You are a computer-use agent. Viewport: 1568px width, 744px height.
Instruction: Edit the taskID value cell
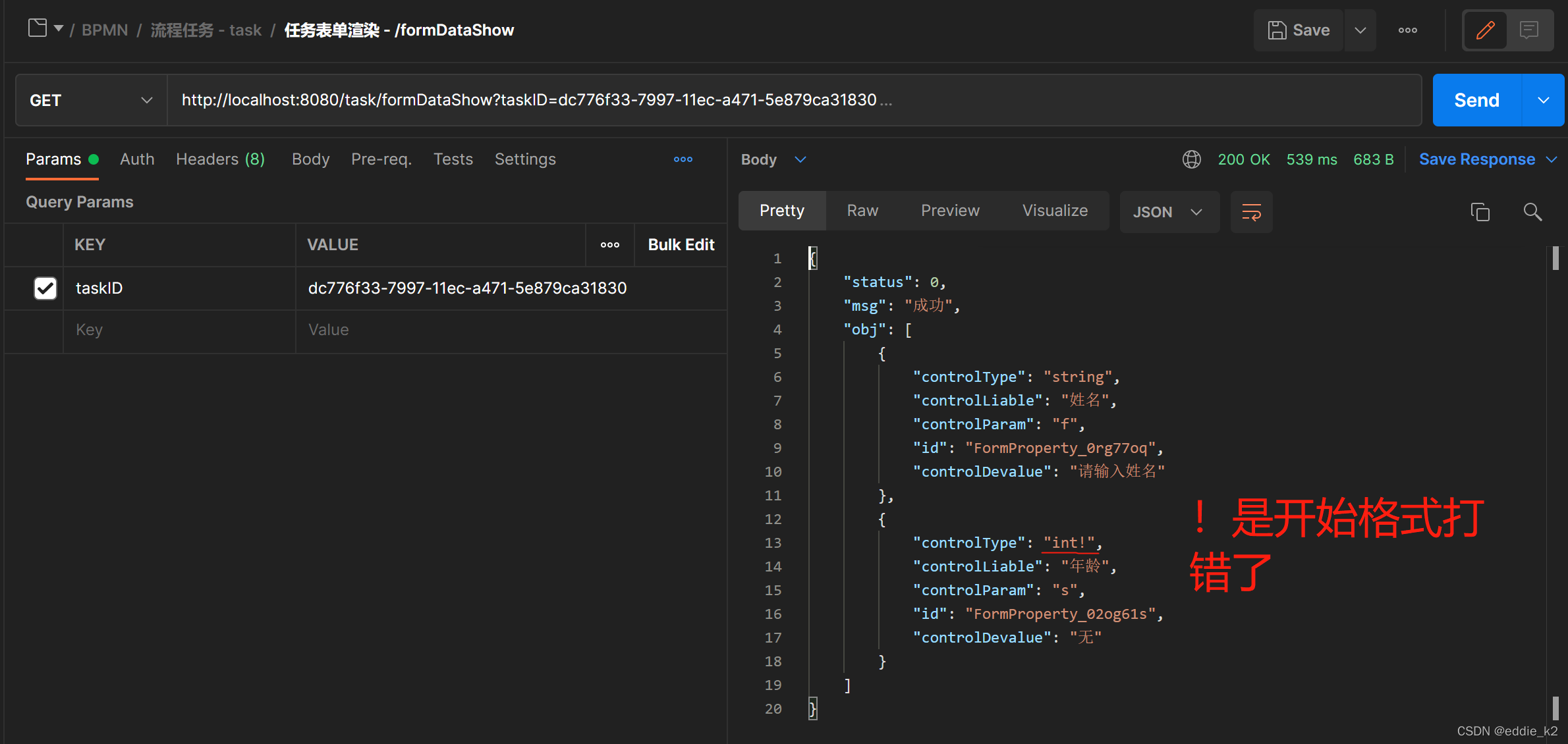click(x=511, y=288)
